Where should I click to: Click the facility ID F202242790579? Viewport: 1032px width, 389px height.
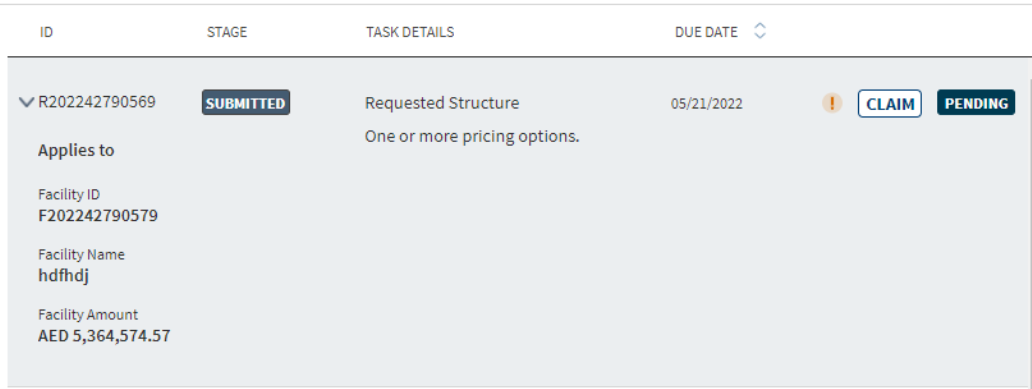click(x=98, y=216)
